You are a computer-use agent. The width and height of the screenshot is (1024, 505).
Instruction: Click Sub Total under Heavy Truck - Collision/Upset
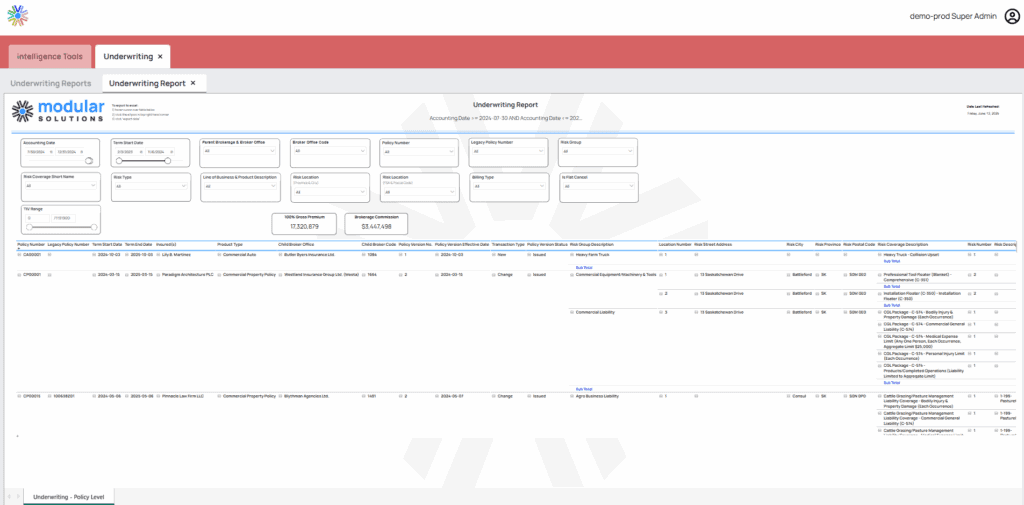coord(891,261)
